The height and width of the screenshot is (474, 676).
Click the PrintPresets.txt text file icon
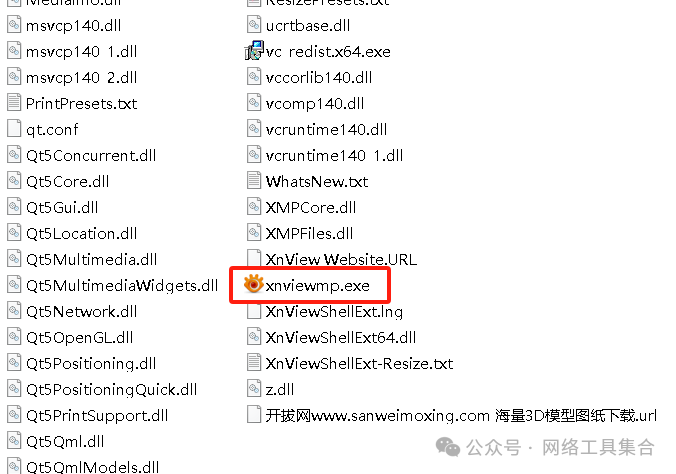[14, 103]
